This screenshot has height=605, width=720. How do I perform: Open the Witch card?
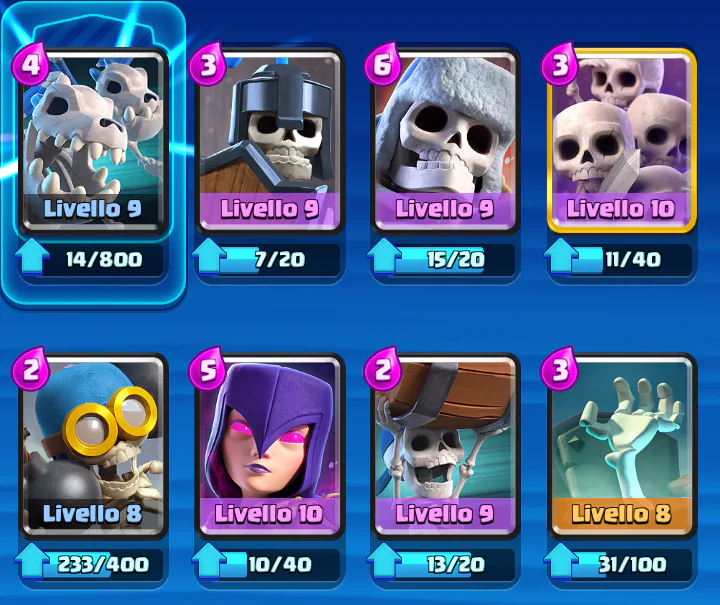tap(270, 446)
